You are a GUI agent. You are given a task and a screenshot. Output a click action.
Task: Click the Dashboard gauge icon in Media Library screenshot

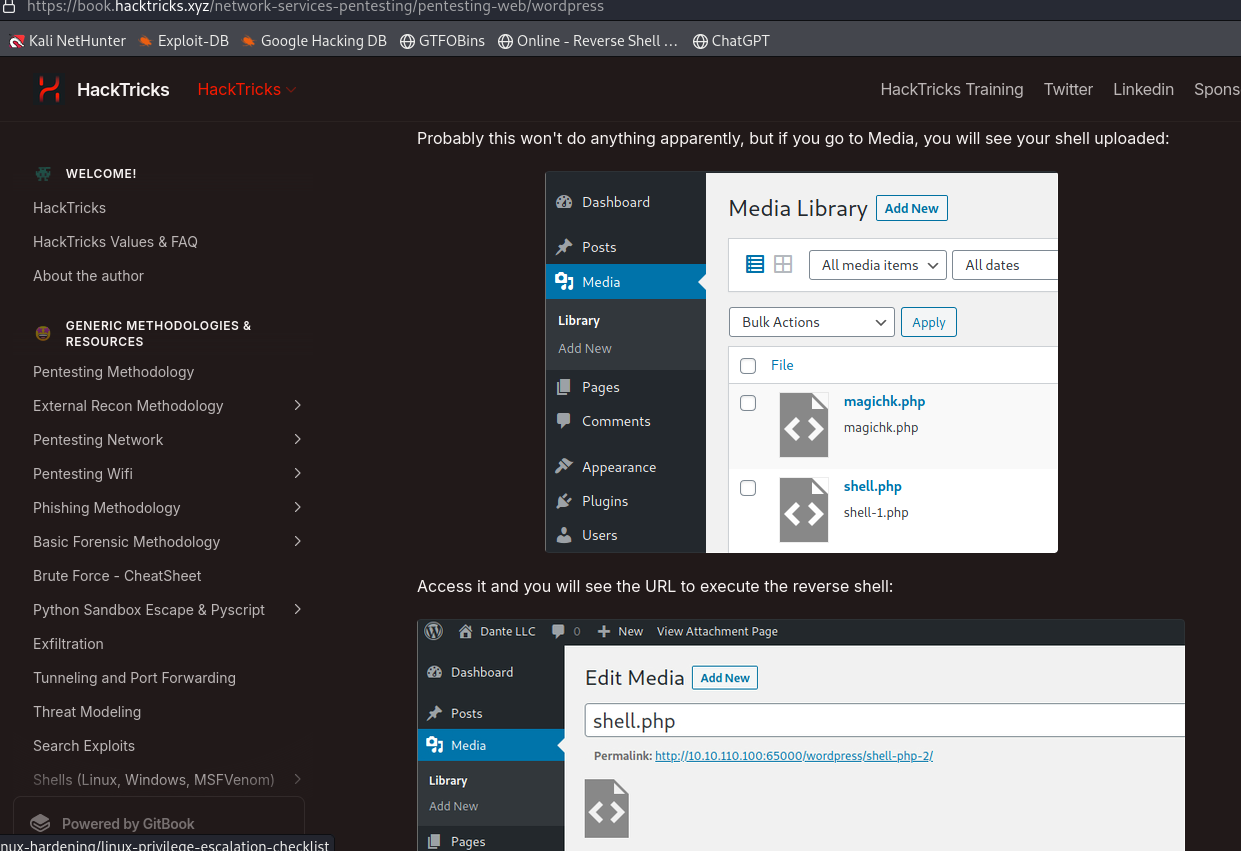pyautogui.click(x=564, y=202)
